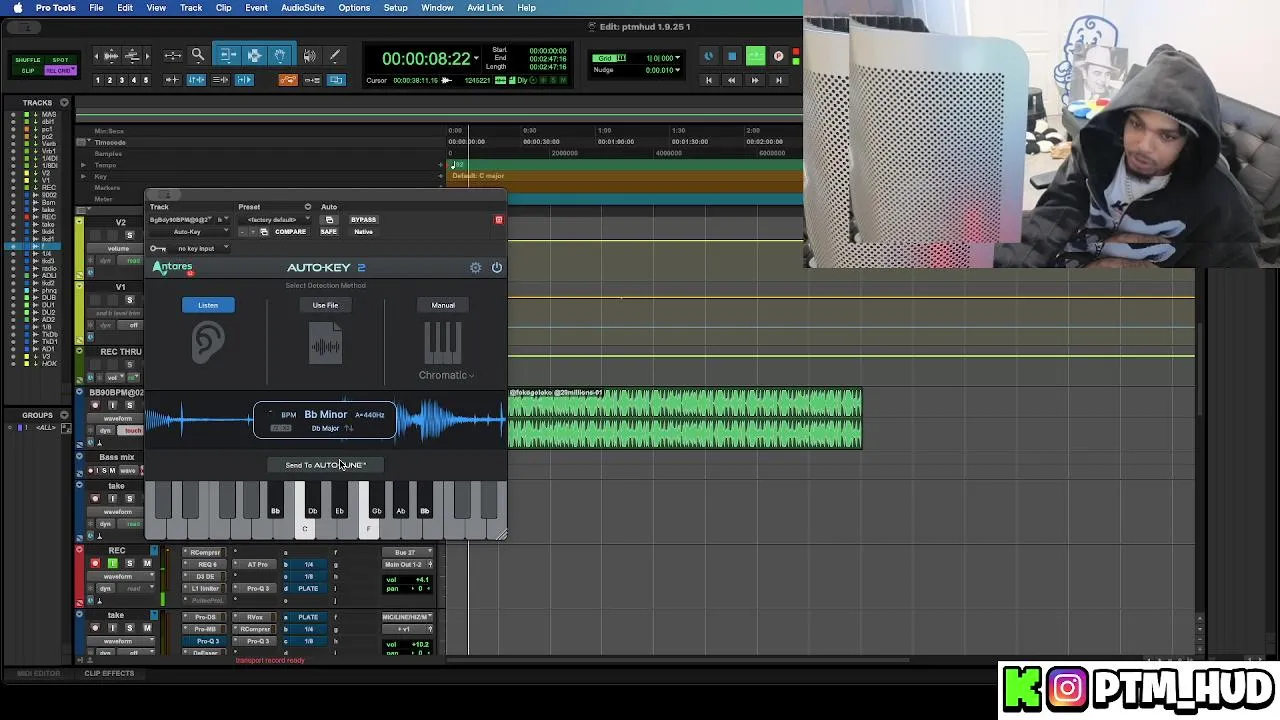Click the Antares logo
Screen dimensions: 1280x720
click(x=172, y=268)
